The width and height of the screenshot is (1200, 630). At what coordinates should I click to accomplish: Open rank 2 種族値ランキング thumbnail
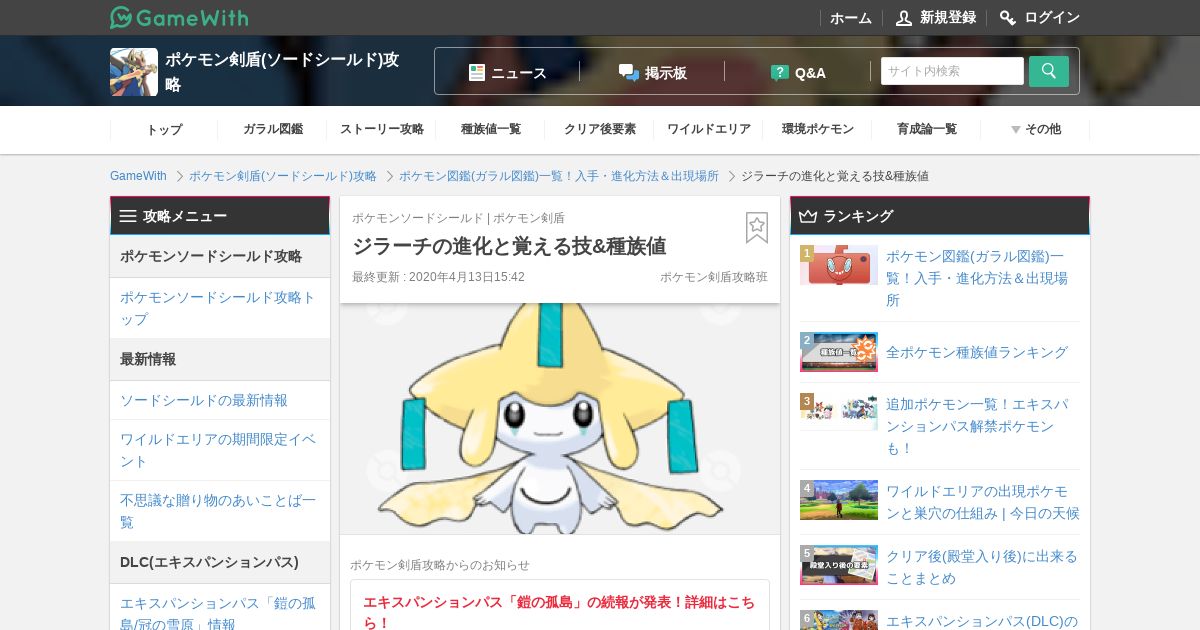coord(839,352)
